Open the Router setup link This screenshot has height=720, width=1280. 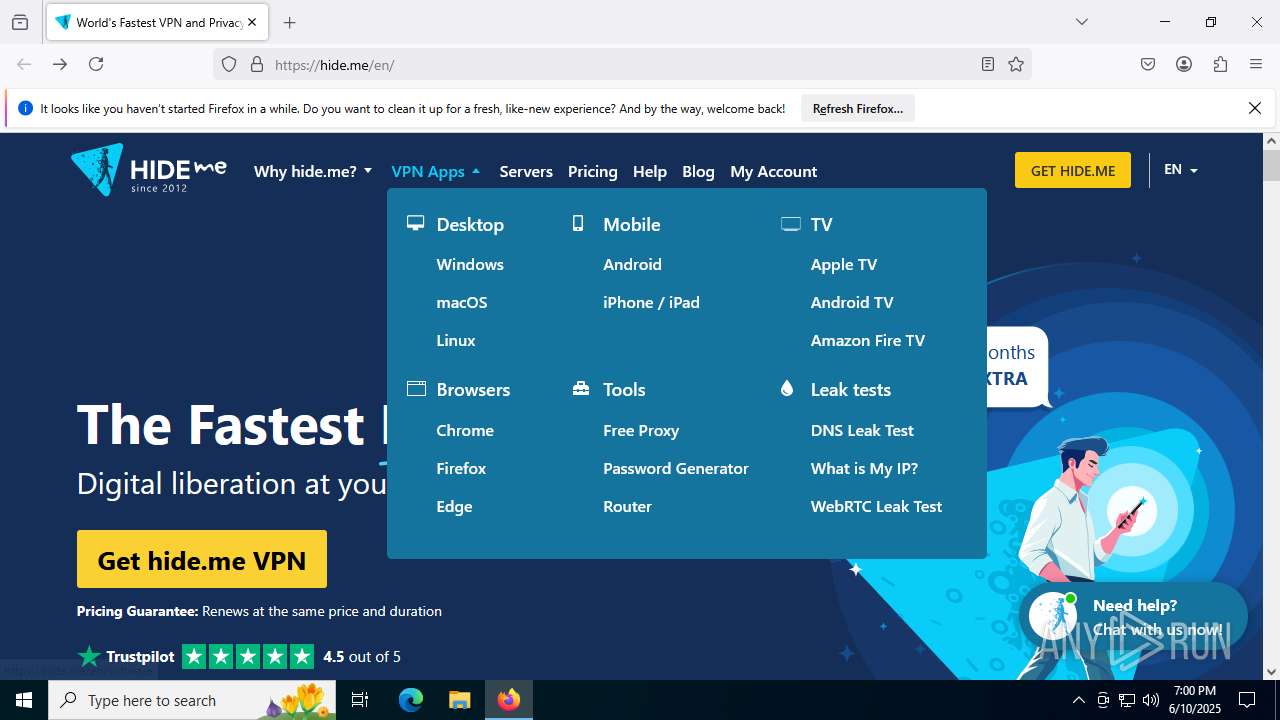pos(627,506)
